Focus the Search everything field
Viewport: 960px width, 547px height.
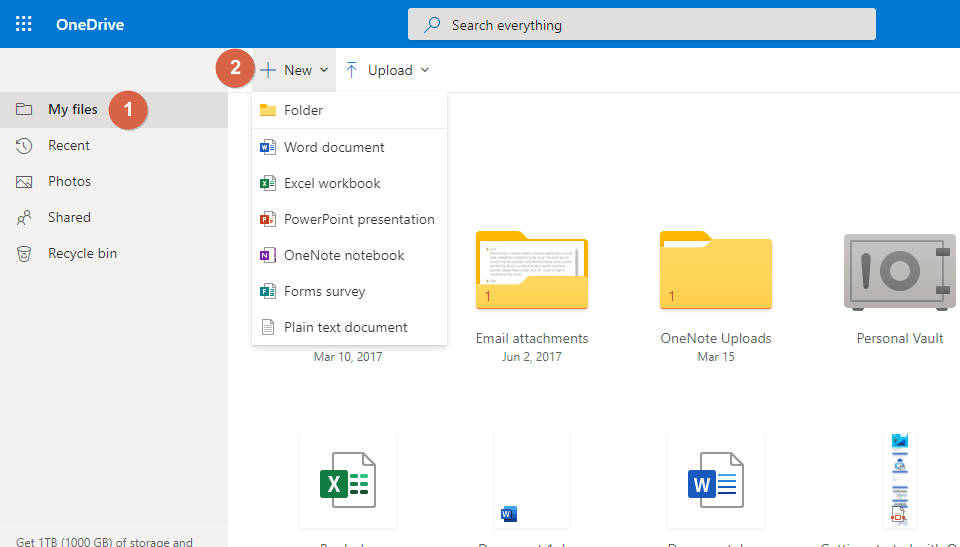(642, 25)
